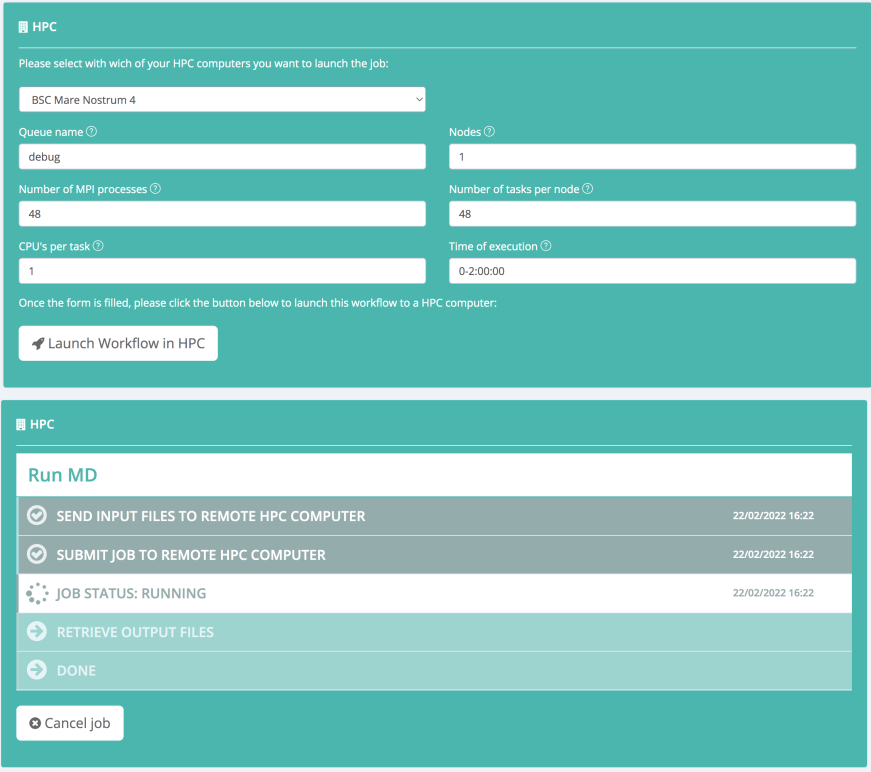
Task: Click the CPU's per task input box
Action: coord(222,271)
